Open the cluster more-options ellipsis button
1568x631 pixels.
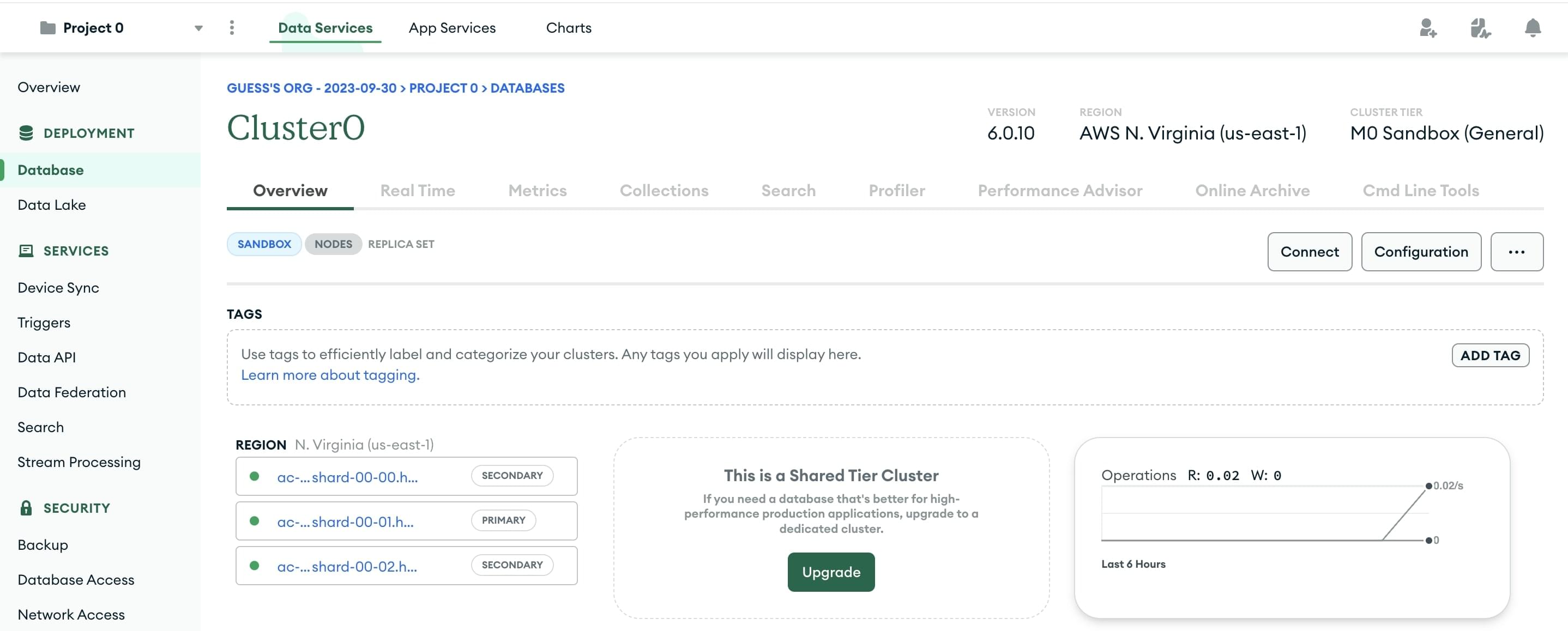[x=1516, y=252]
